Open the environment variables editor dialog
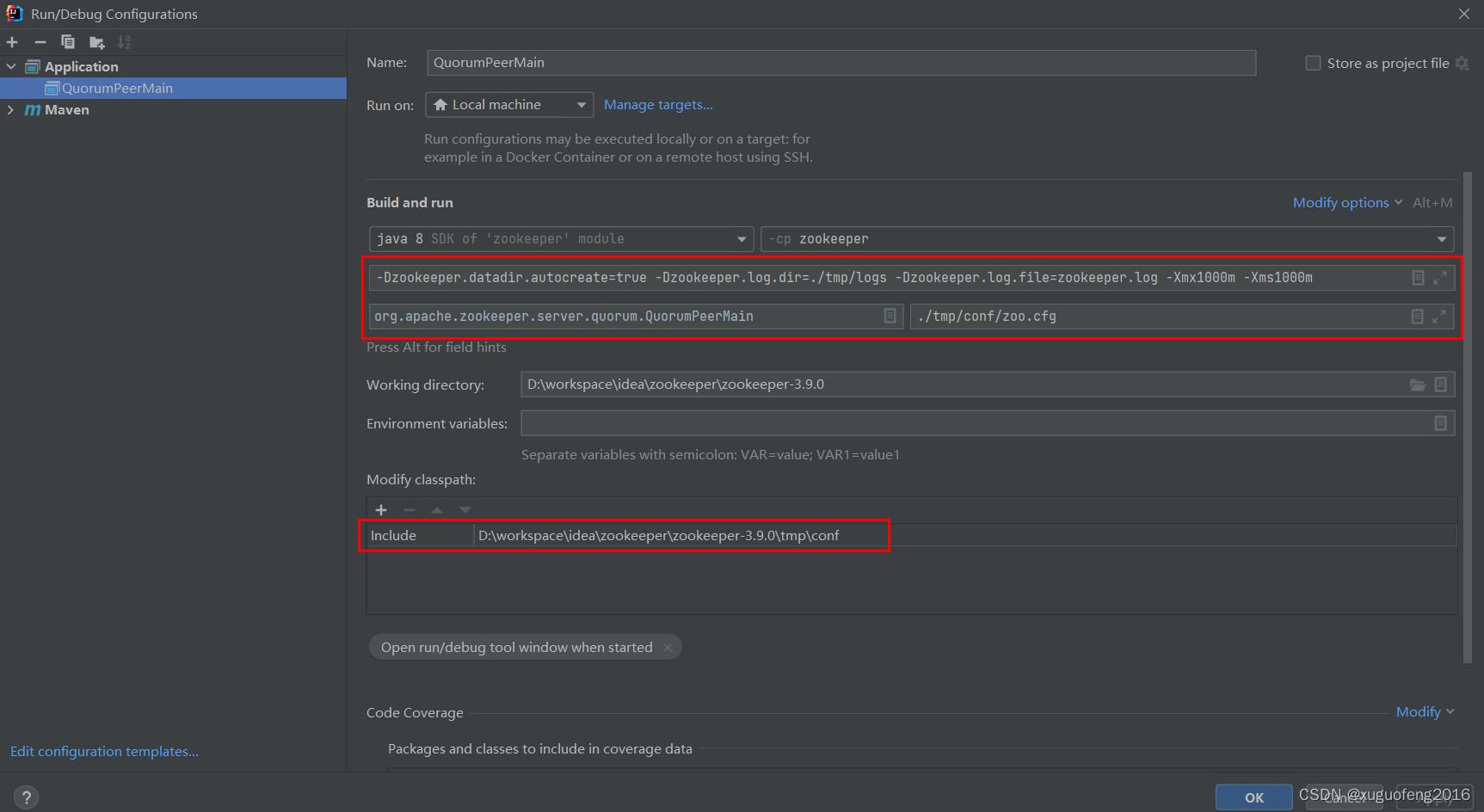The width and height of the screenshot is (1484, 812). coord(1440,423)
